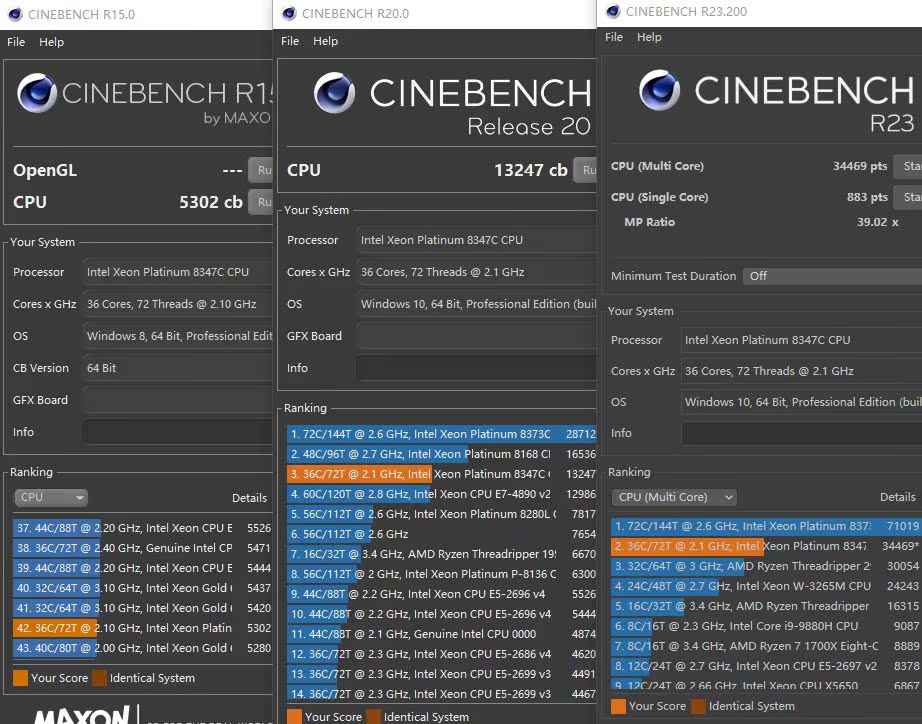
Task: Select R15 ranking row 37 scoring 5526
Action: [142, 528]
